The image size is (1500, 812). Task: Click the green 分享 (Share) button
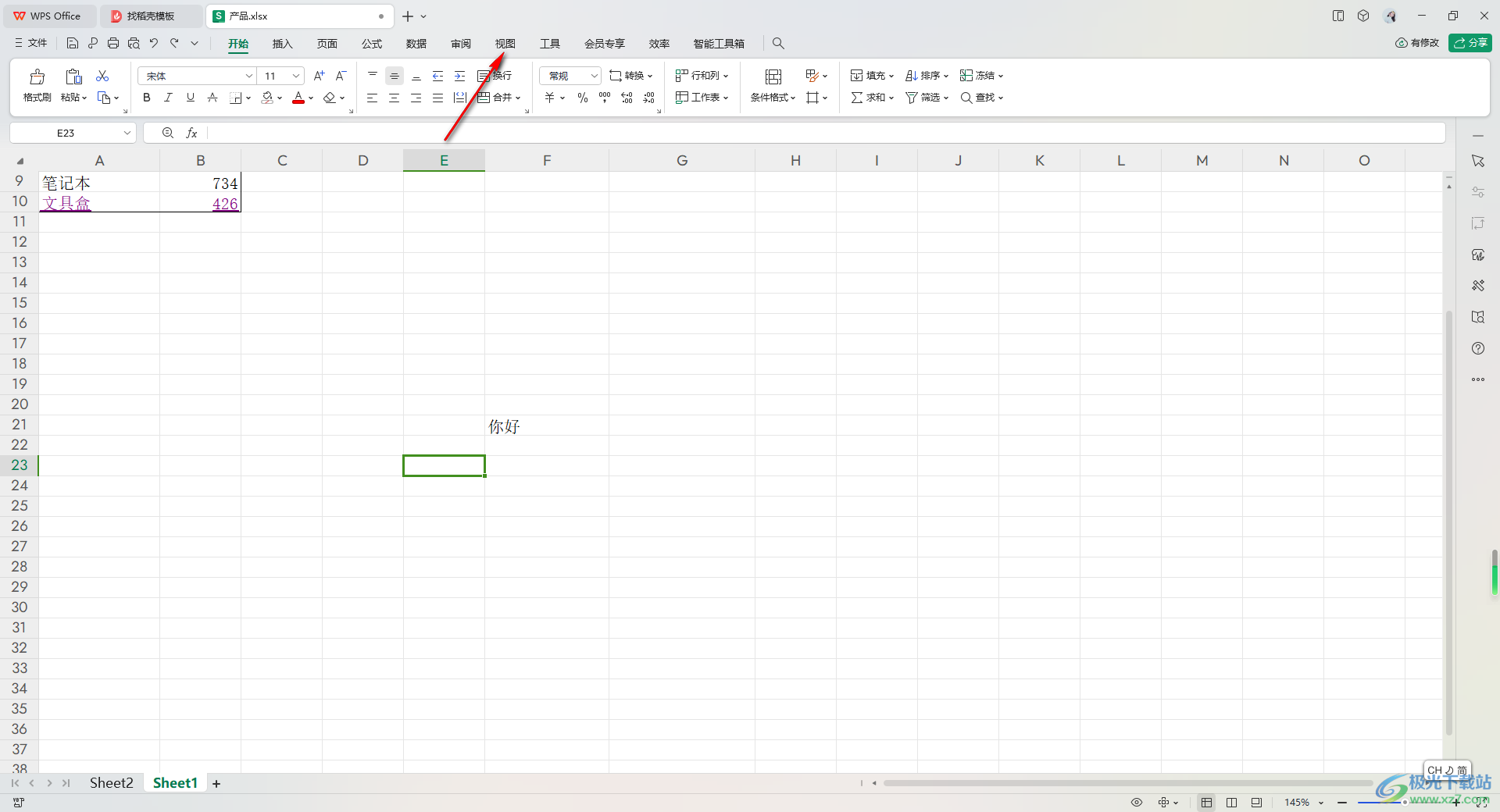pos(1470,43)
